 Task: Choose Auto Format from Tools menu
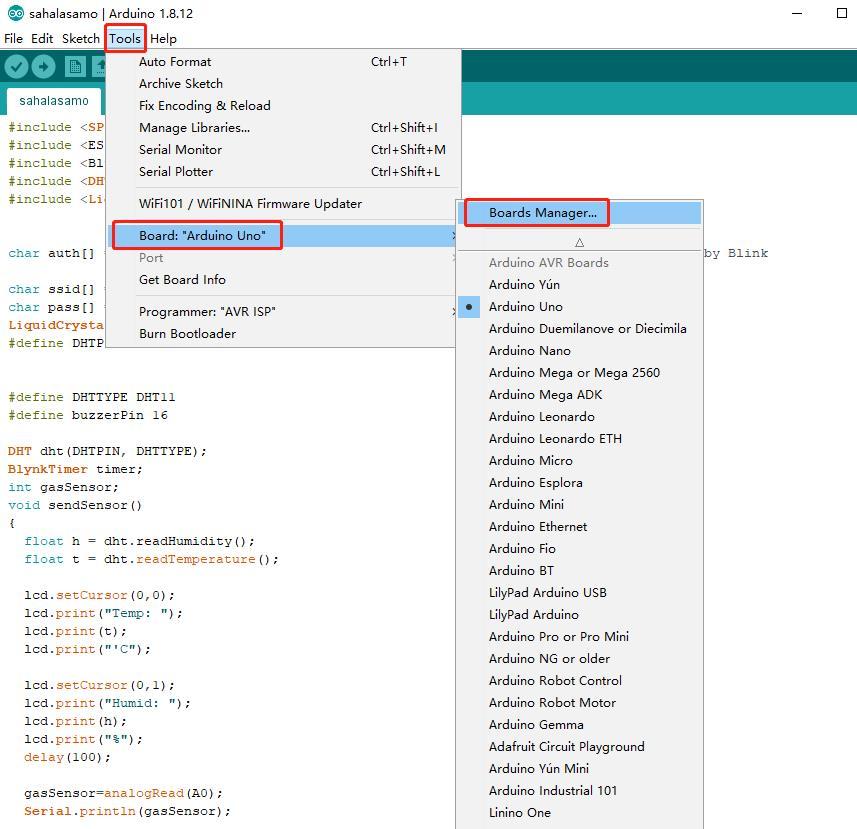click(x=283, y=62)
